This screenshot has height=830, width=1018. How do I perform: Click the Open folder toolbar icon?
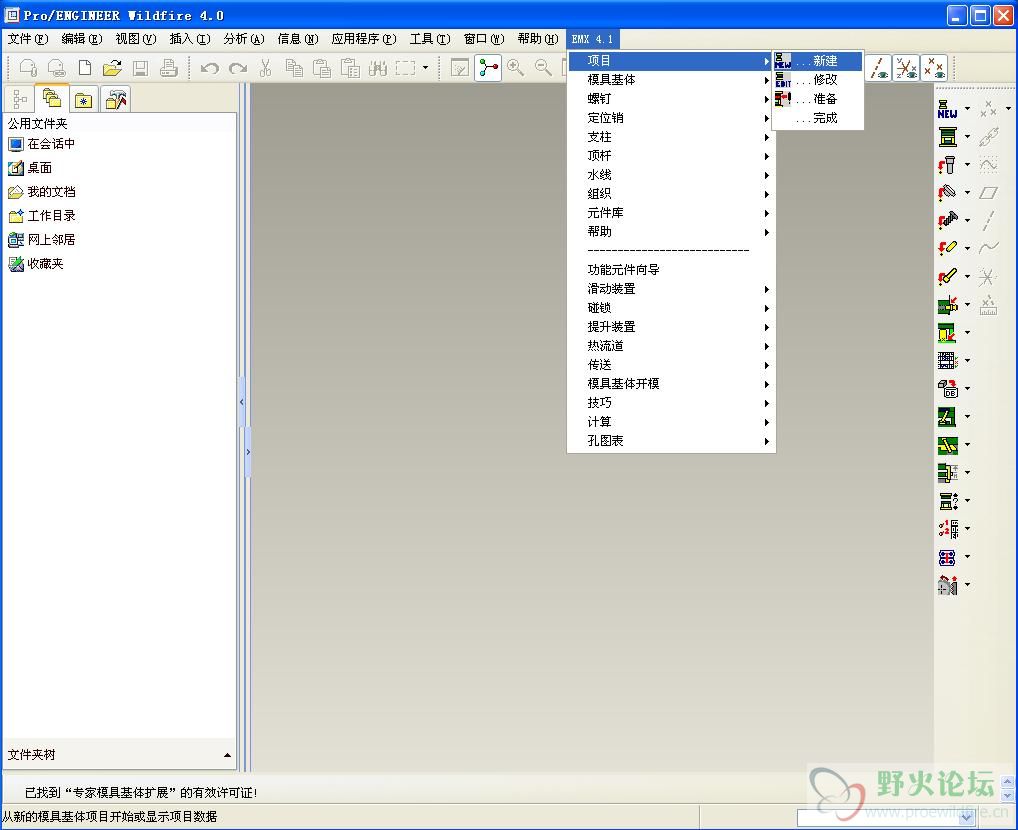coord(112,68)
